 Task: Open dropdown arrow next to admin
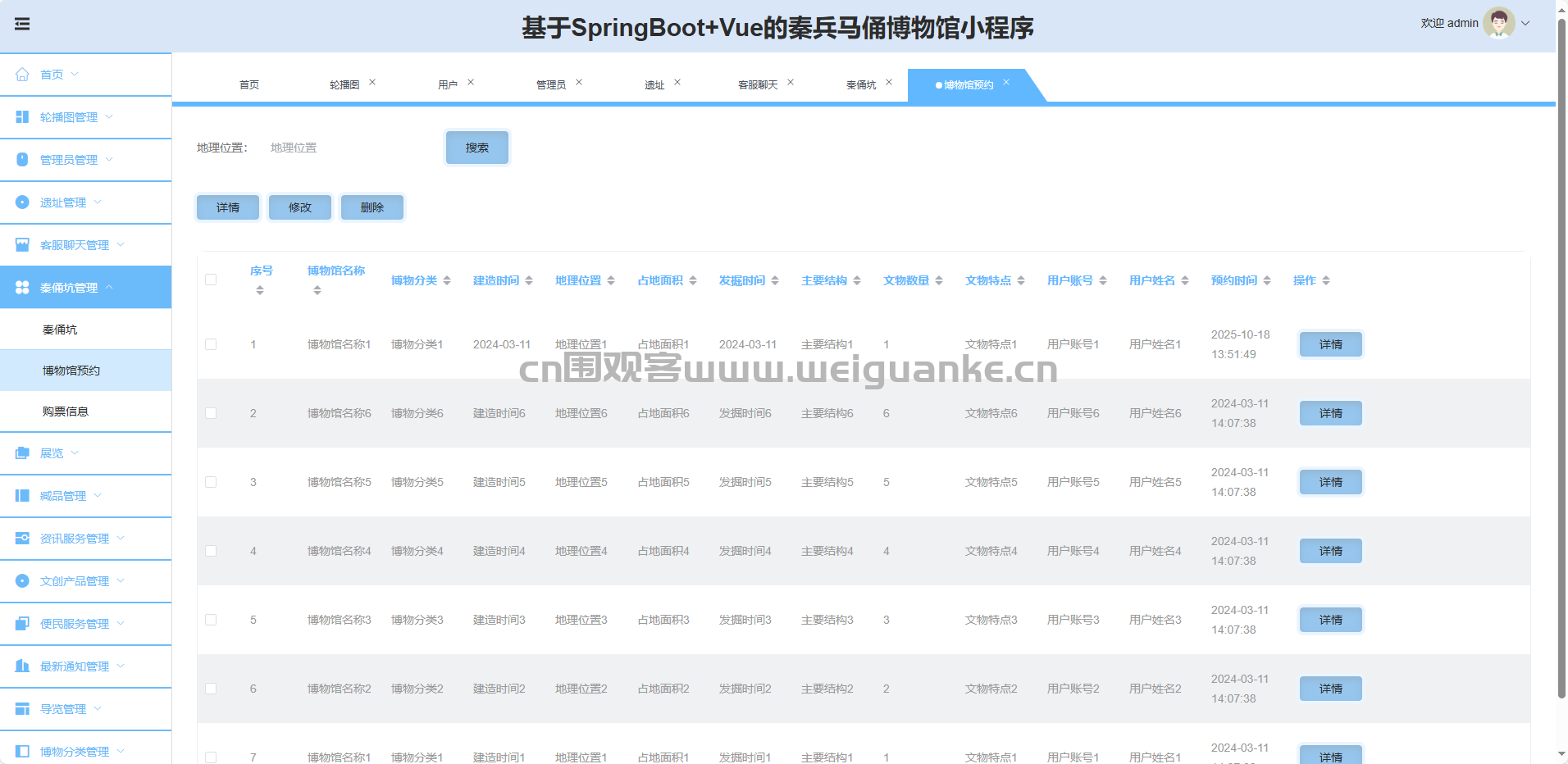1525,24
